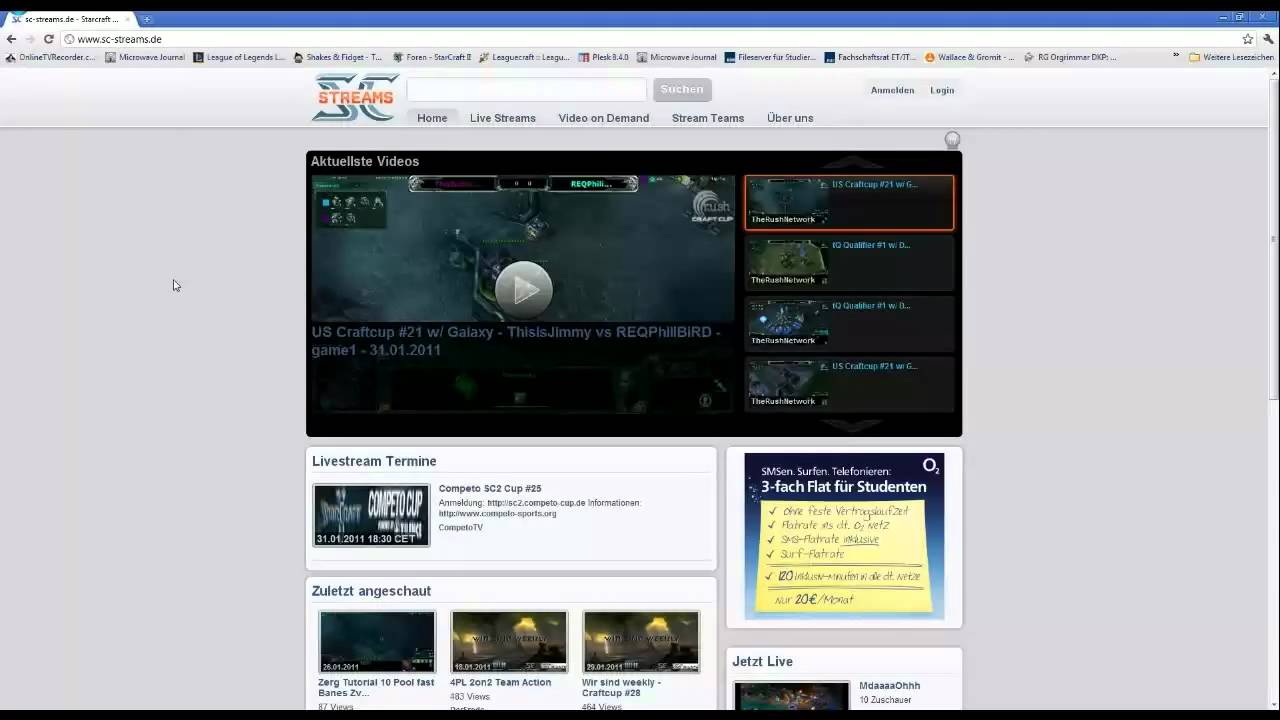Open the OnlineTVRecorder bookmark
1280x720 pixels.
(51, 57)
